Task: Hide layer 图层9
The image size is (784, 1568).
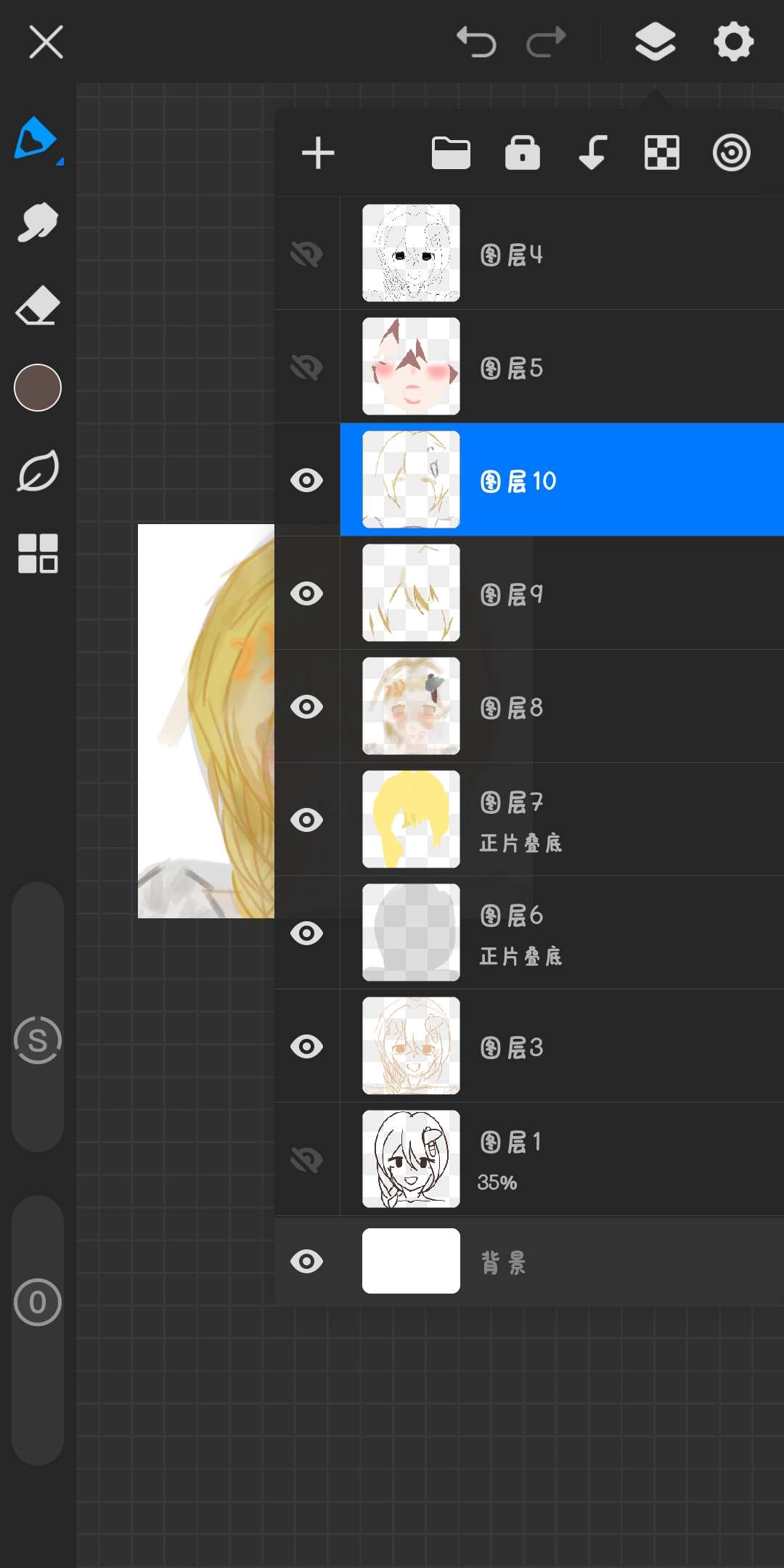Action: click(306, 593)
